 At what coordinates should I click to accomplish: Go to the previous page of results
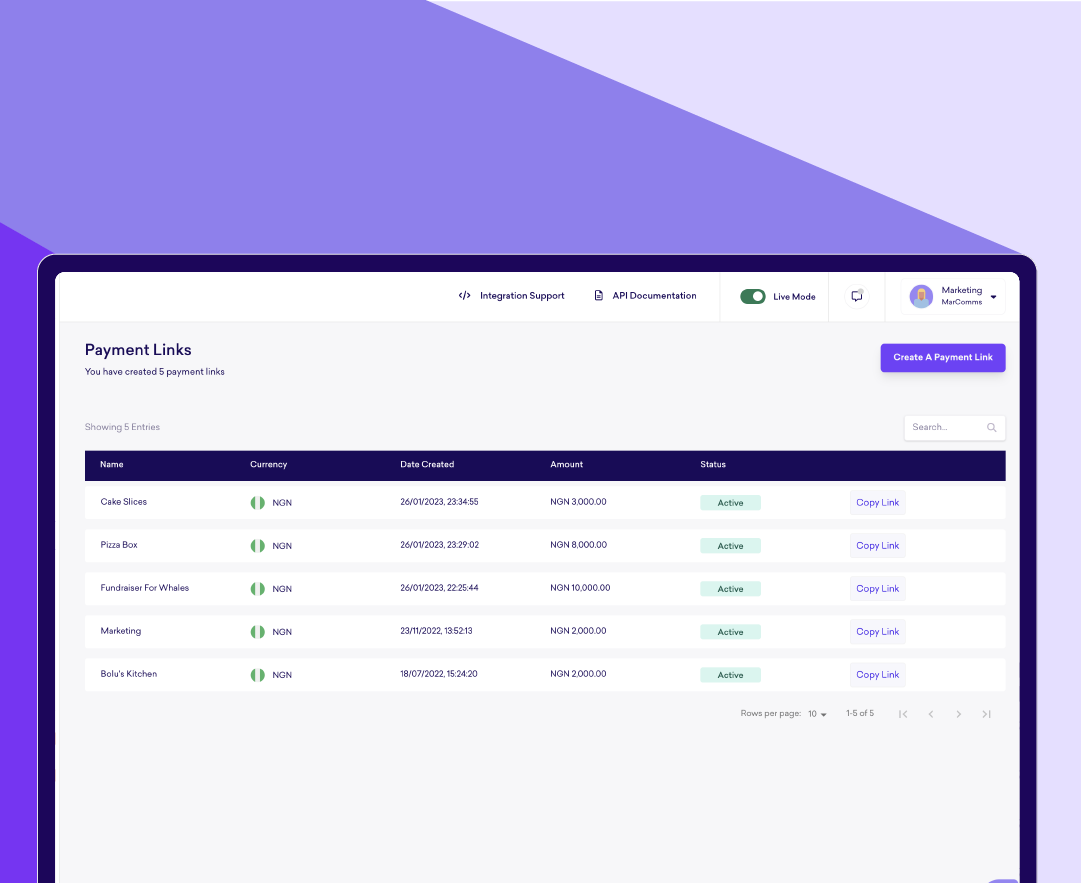coord(931,714)
